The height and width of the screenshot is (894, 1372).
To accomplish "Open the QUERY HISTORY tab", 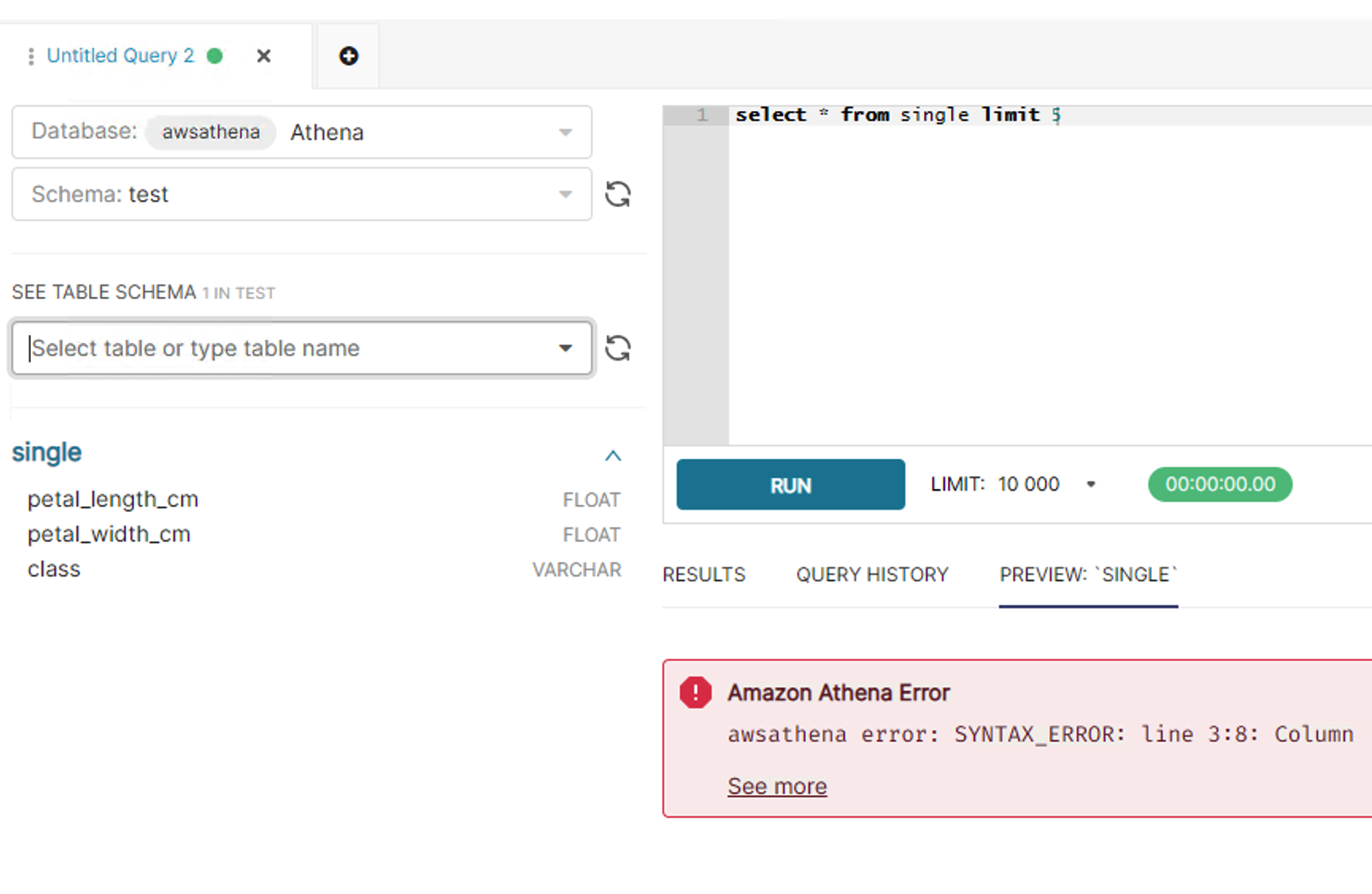I will coord(872,574).
